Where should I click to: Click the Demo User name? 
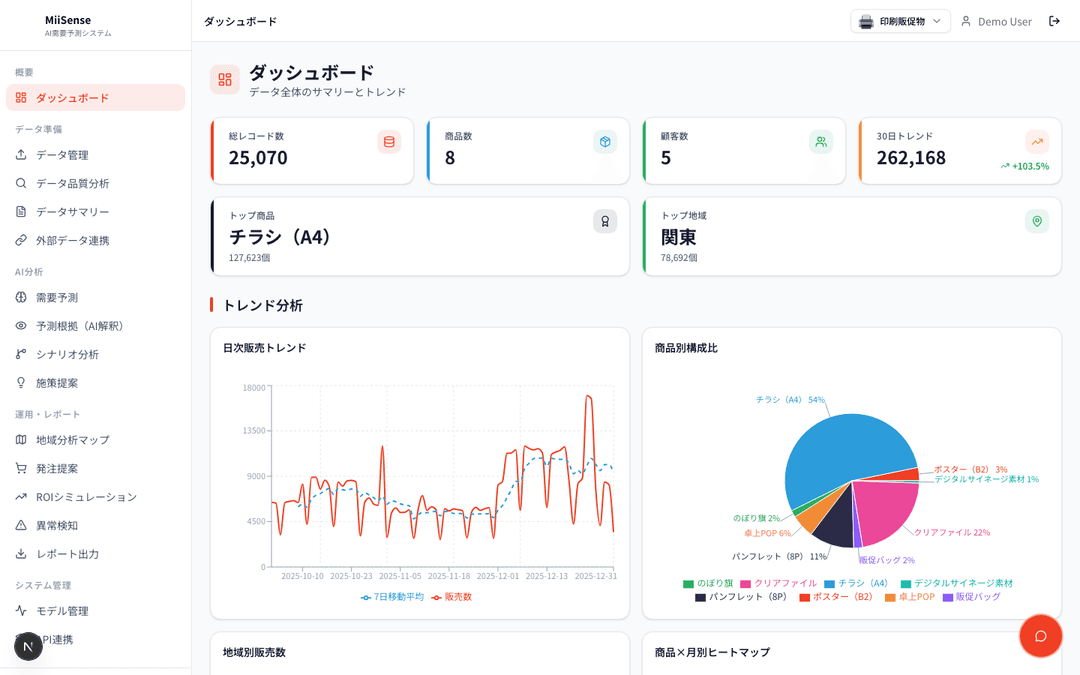pos(1005,21)
